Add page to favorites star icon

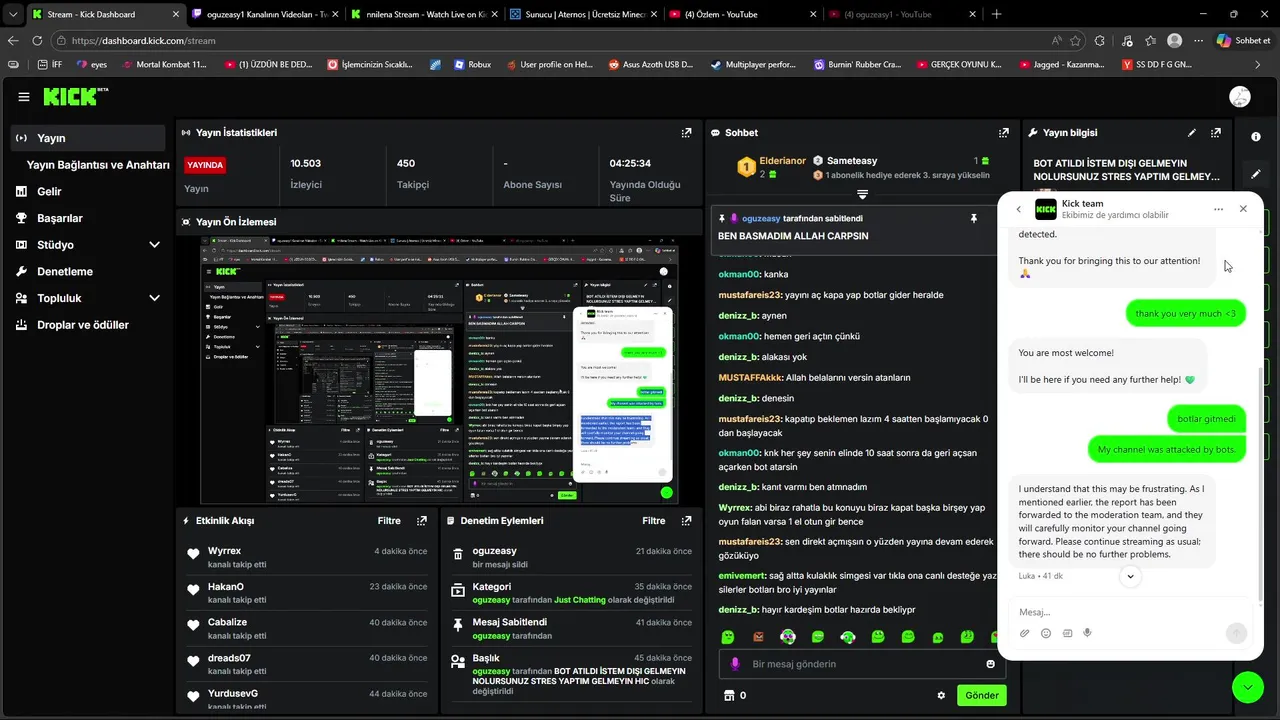pyautogui.click(x=1075, y=41)
